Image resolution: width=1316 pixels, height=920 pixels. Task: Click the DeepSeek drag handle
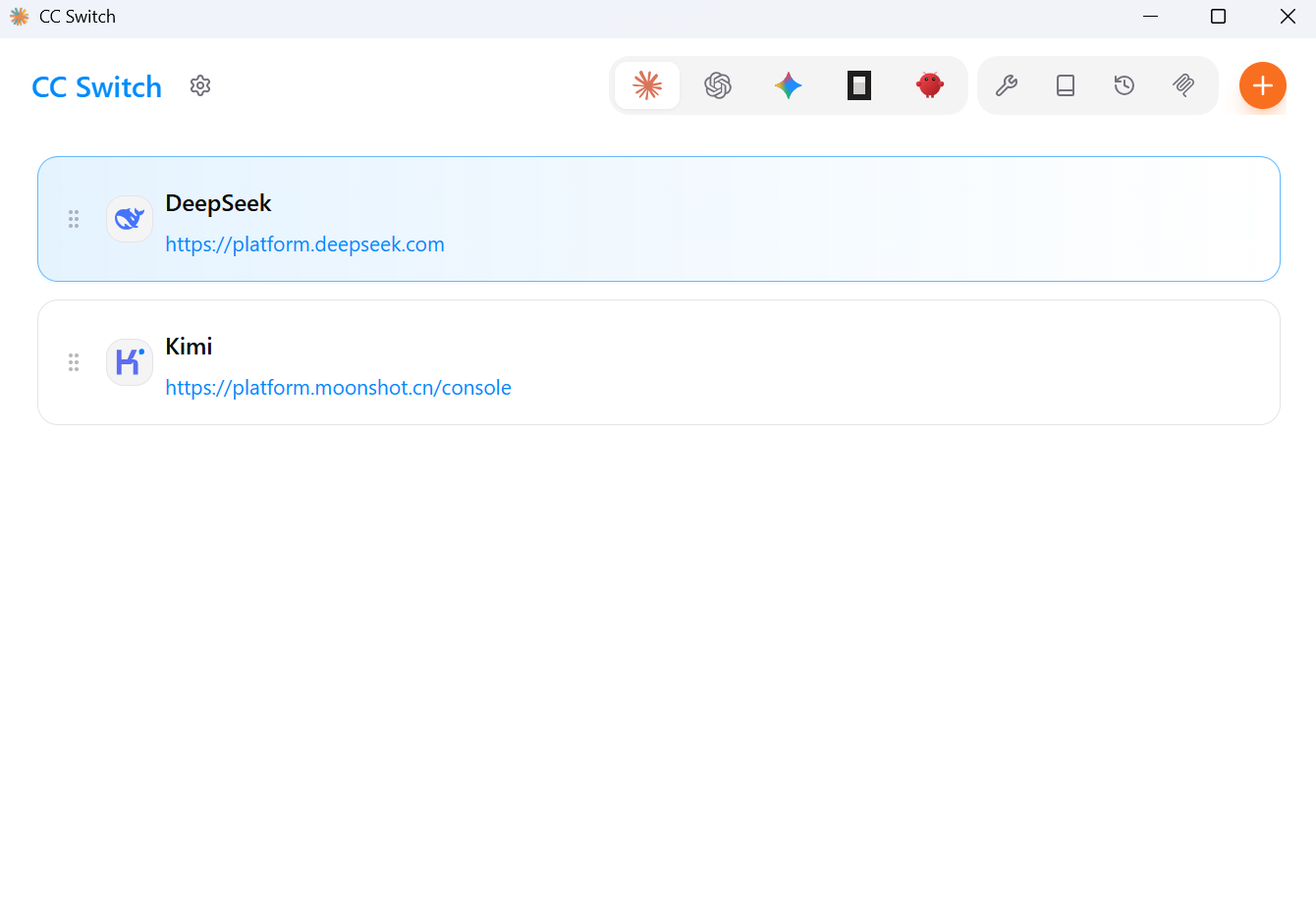click(74, 219)
